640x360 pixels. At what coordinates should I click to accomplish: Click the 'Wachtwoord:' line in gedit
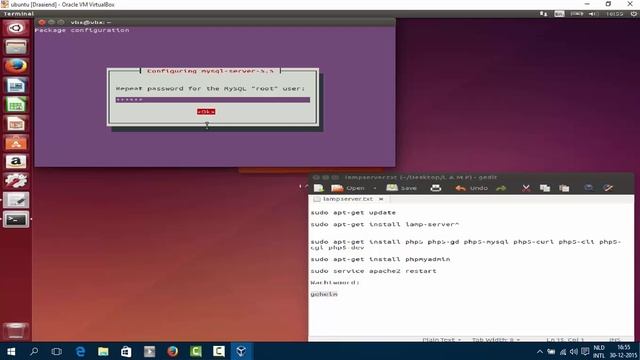point(334,282)
